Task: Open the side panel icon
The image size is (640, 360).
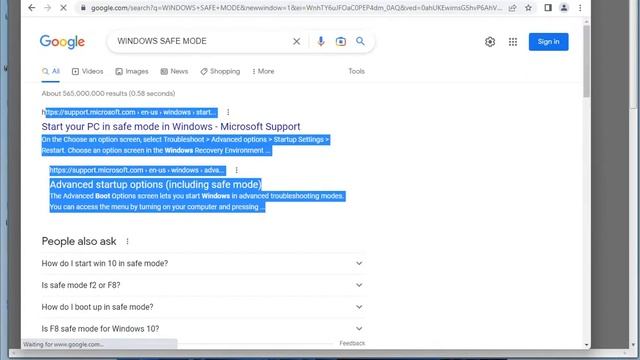Action: [x=548, y=8]
